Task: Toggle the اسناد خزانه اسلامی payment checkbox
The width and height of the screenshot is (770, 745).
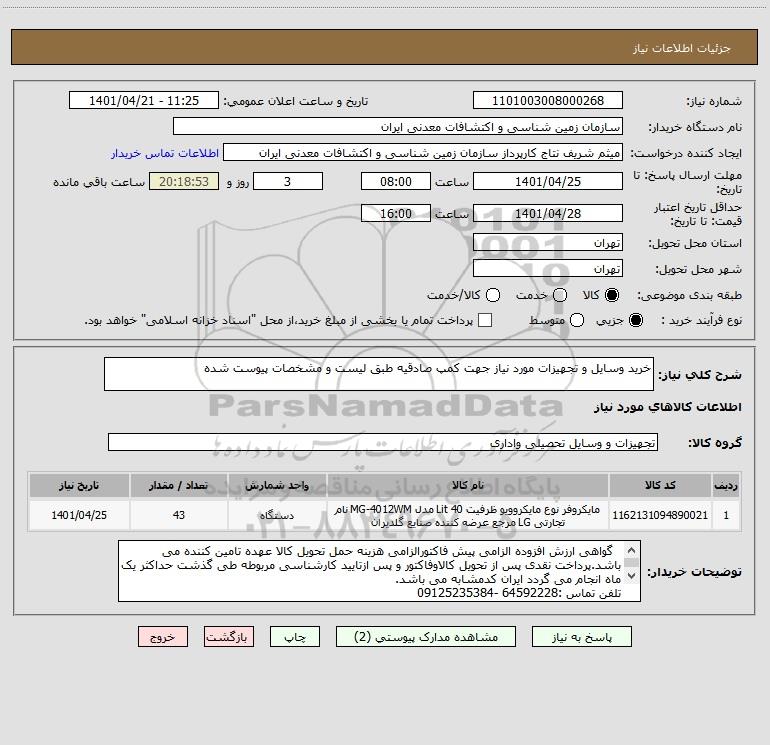Action: [x=485, y=320]
